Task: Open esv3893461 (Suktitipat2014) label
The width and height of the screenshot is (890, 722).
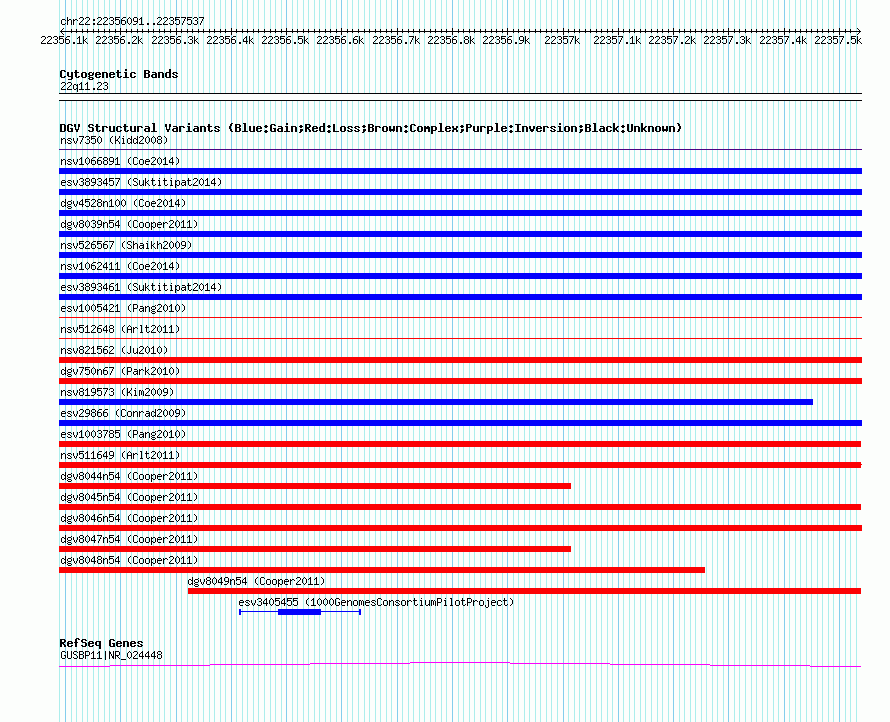Action: pos(141,287)
